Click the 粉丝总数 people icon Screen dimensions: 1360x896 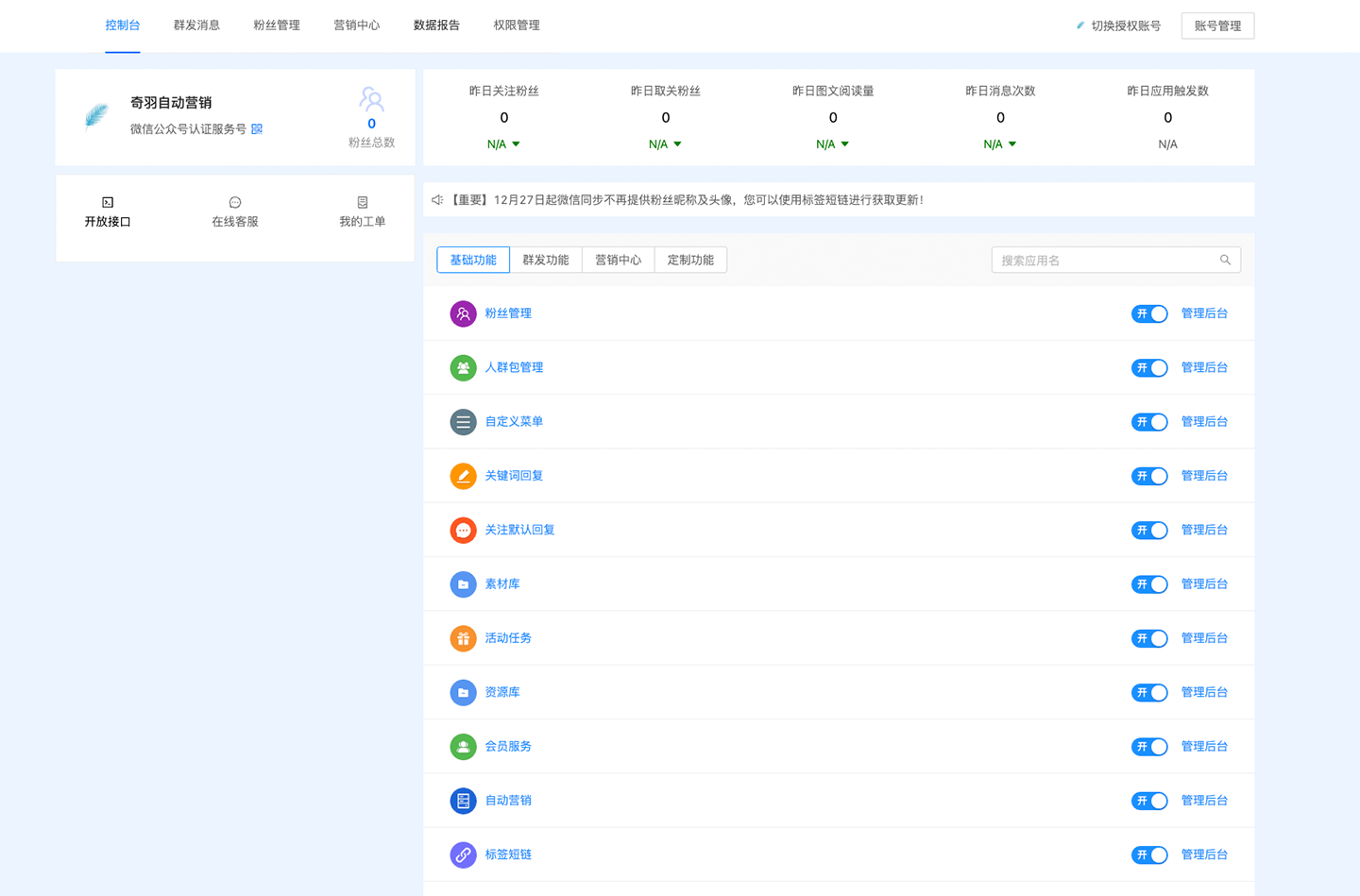point(371,99)
